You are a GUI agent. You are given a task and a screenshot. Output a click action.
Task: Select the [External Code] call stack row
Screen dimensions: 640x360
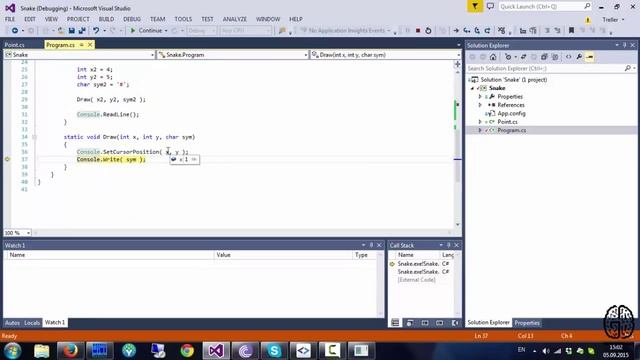coord(416,280)
